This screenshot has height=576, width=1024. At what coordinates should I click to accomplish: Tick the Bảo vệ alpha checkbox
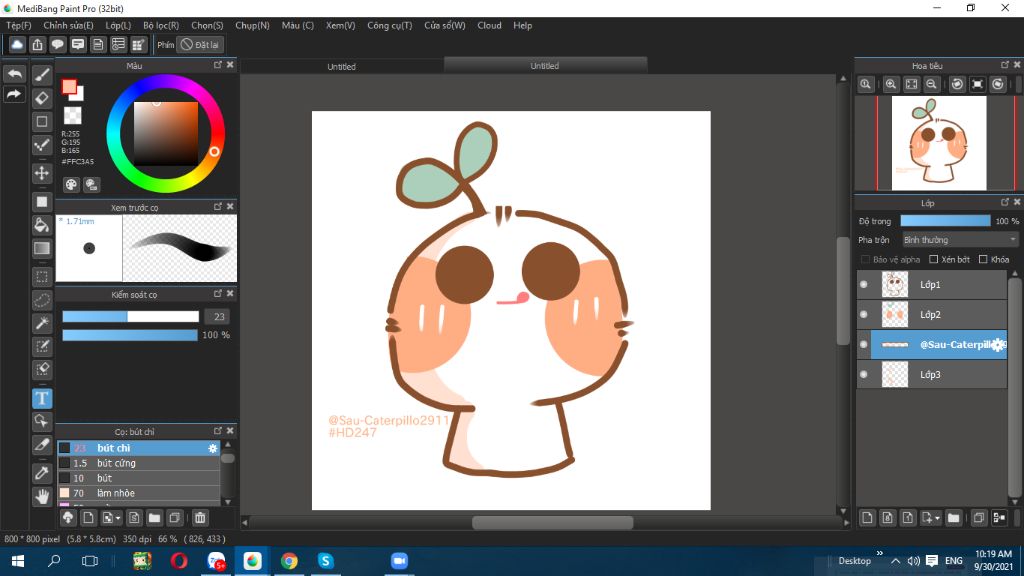pos(866,259)
